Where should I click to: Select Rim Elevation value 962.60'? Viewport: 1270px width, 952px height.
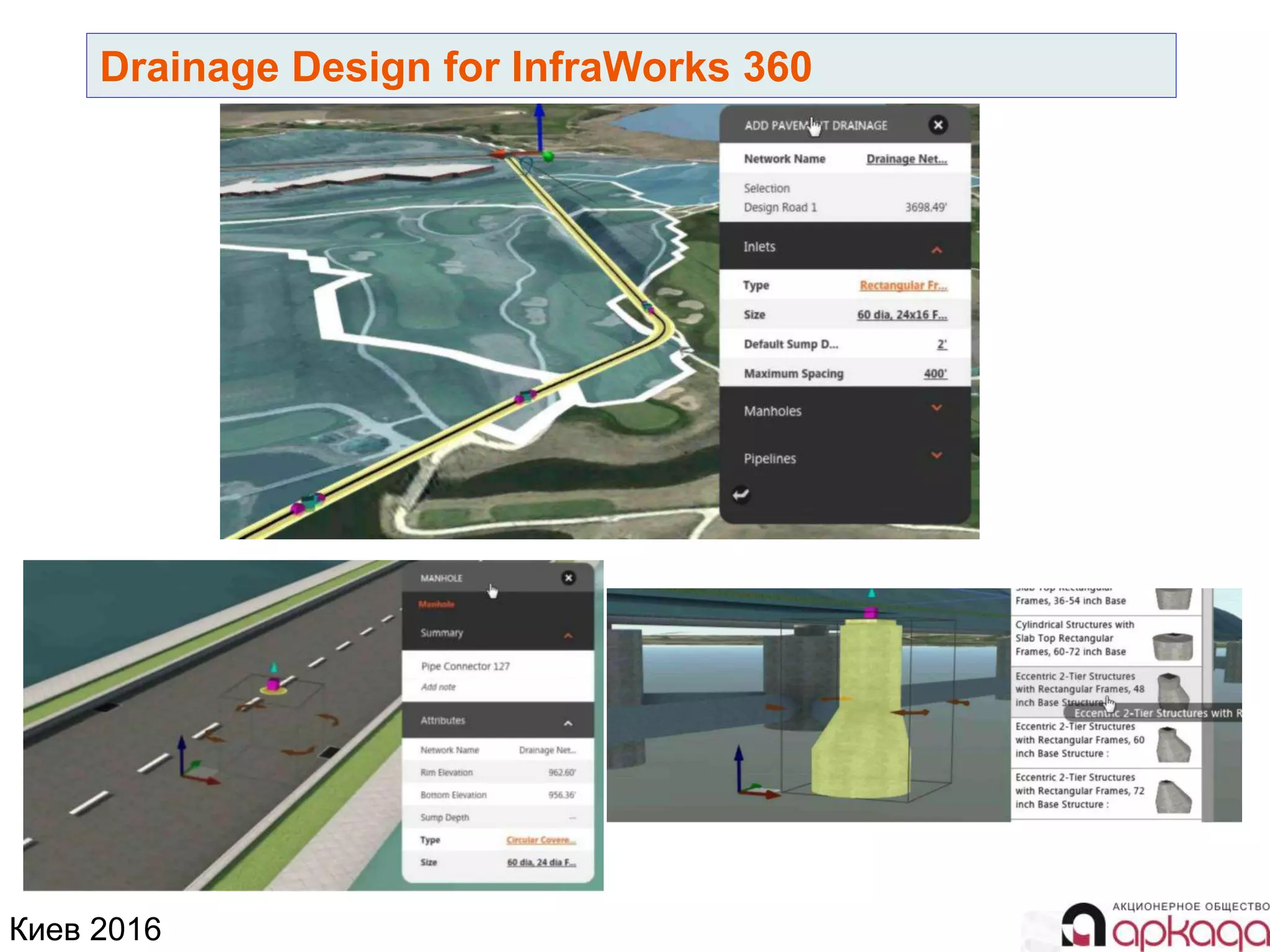pyautogui.click(x=562, y=772)
